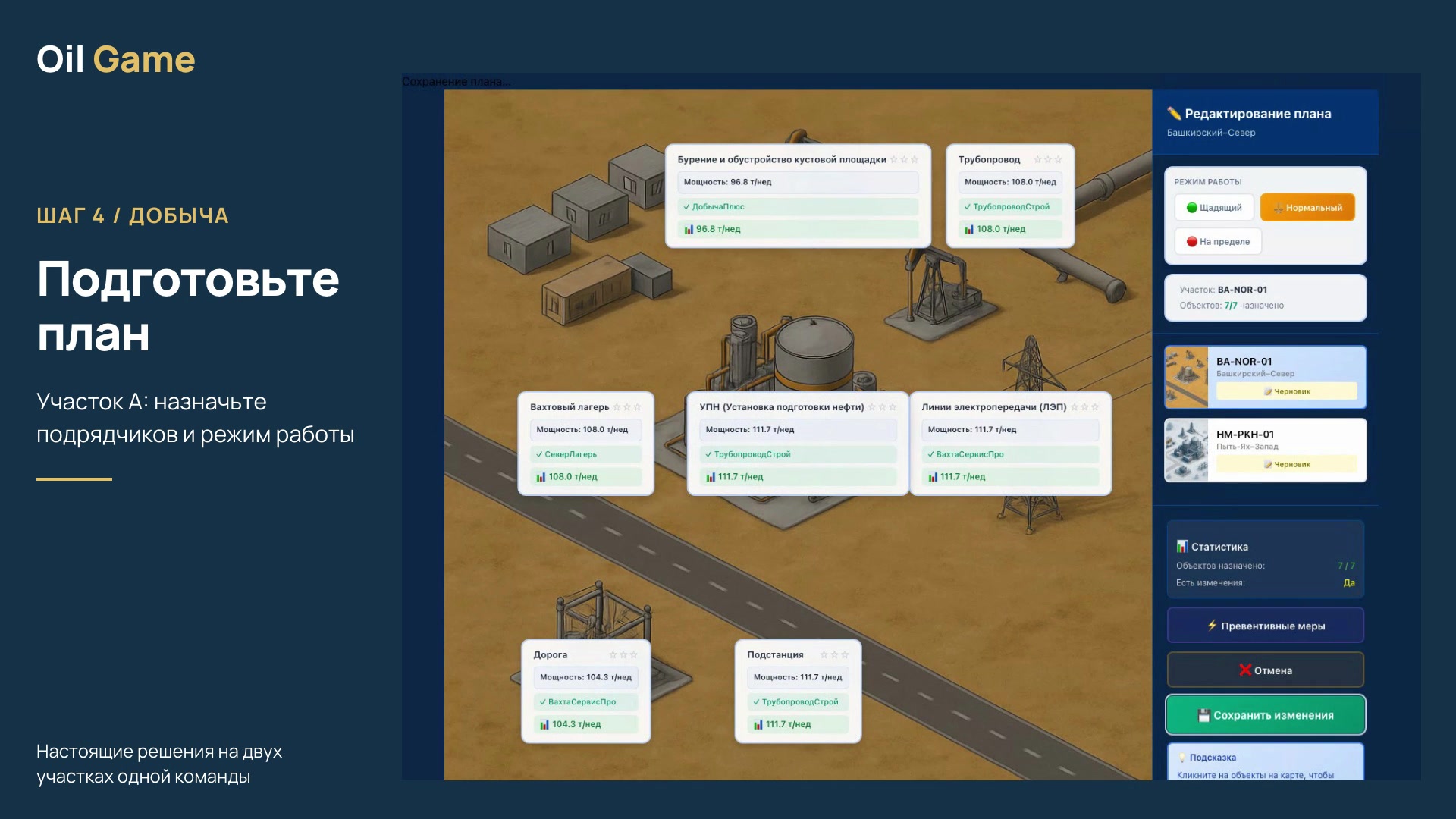Click the rating stars on Трубопровод card
The image size is (1456, 819).
point(1048,160)
